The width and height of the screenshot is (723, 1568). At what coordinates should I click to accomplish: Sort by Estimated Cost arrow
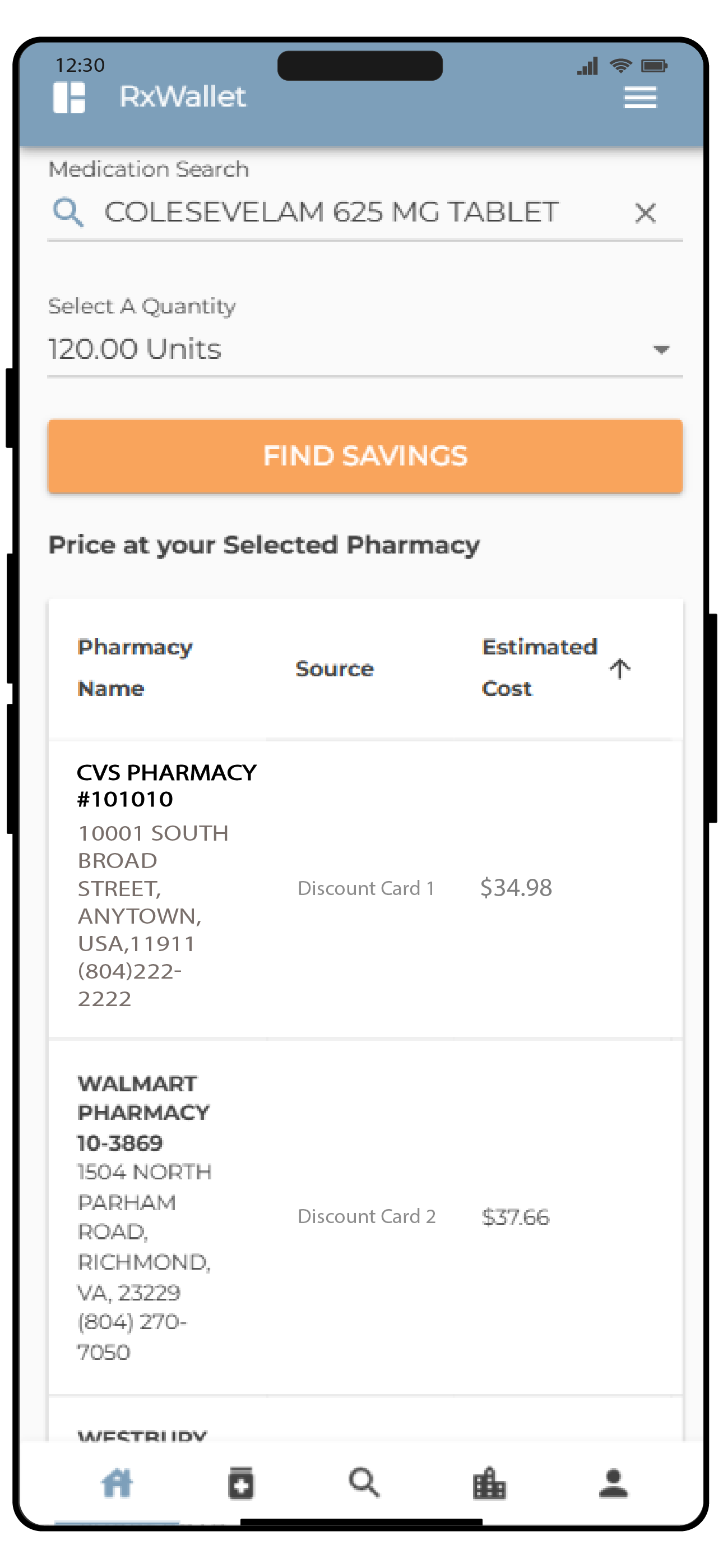619,668
